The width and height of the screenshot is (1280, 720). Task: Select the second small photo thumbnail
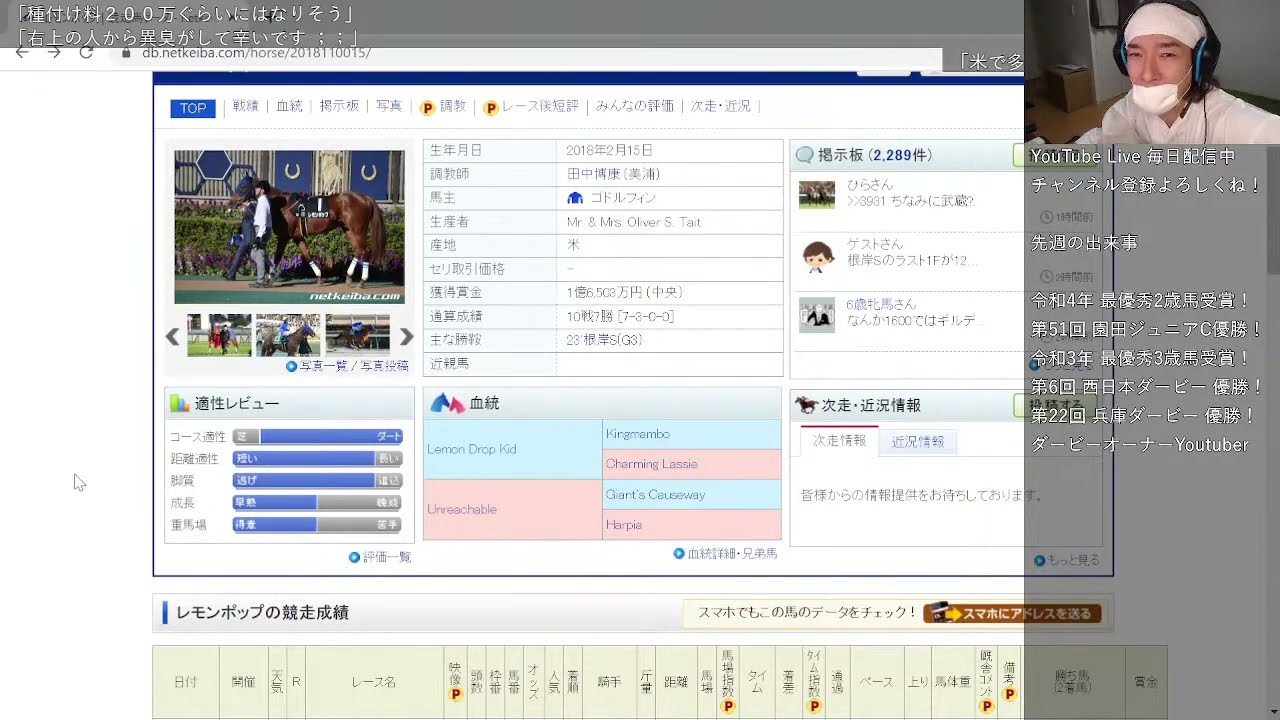coord(288,335)
